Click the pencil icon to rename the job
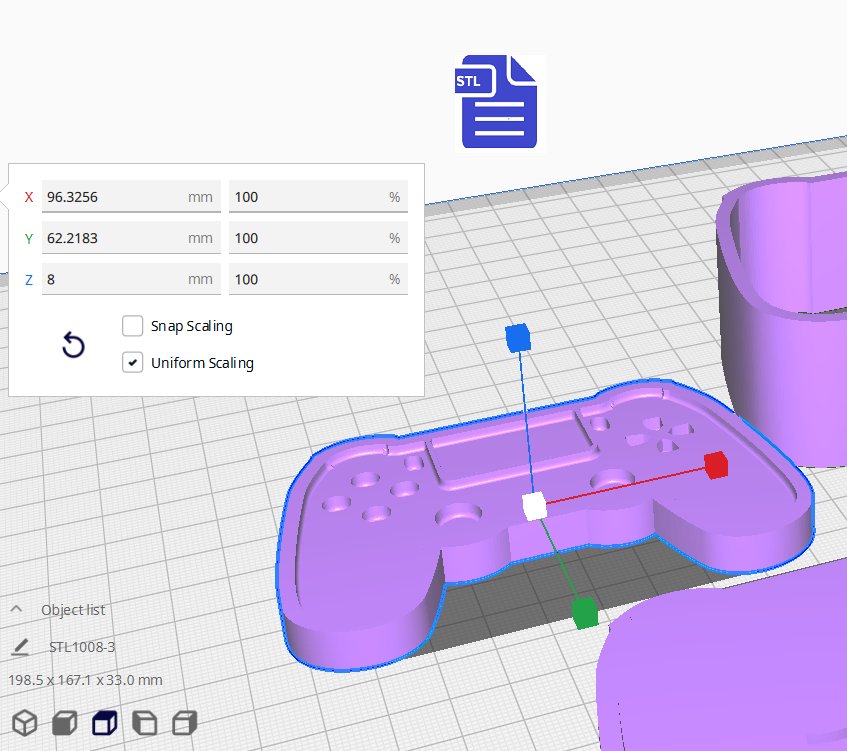Screen dimensions: 847x751 (20, 647)
